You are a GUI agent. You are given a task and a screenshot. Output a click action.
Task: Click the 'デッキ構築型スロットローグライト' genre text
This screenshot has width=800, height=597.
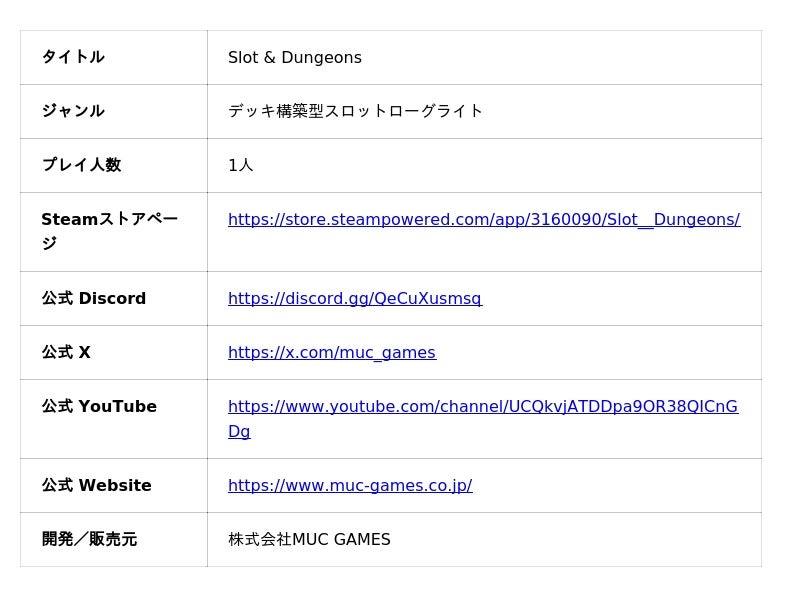pyautogui.click(x=355, y=112)
